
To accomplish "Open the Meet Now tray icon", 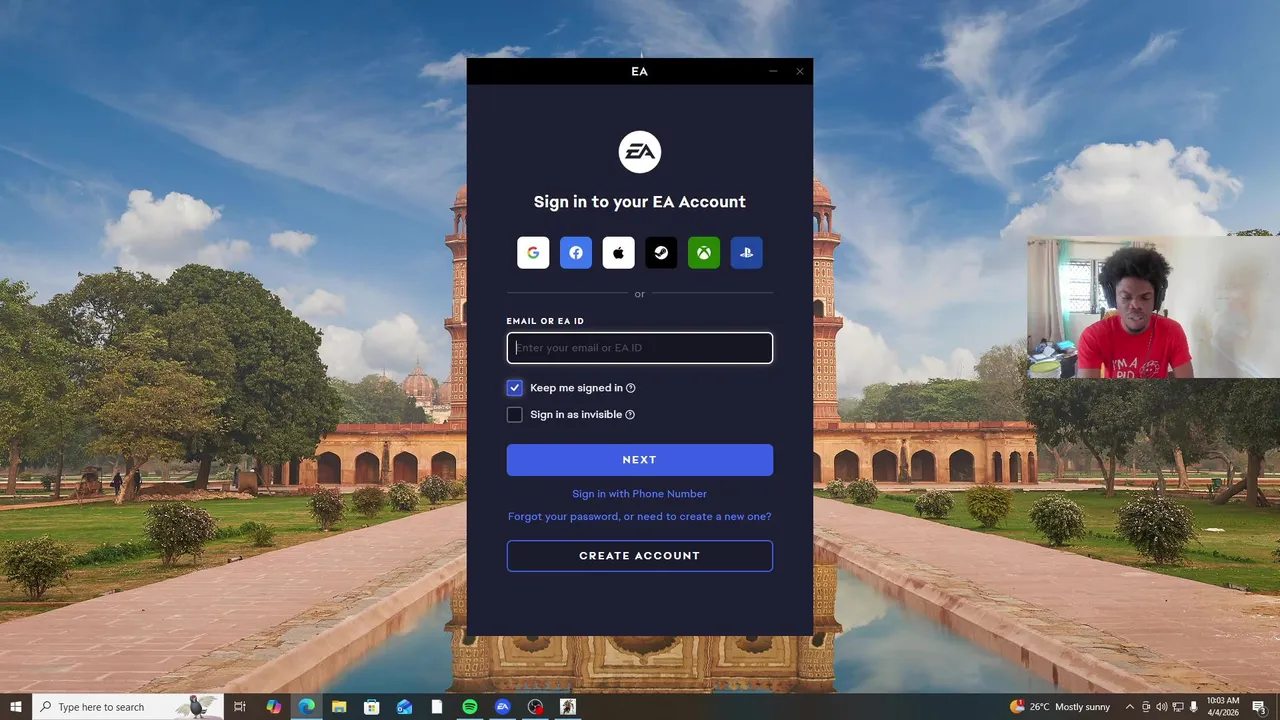I will pos(1146,707).
